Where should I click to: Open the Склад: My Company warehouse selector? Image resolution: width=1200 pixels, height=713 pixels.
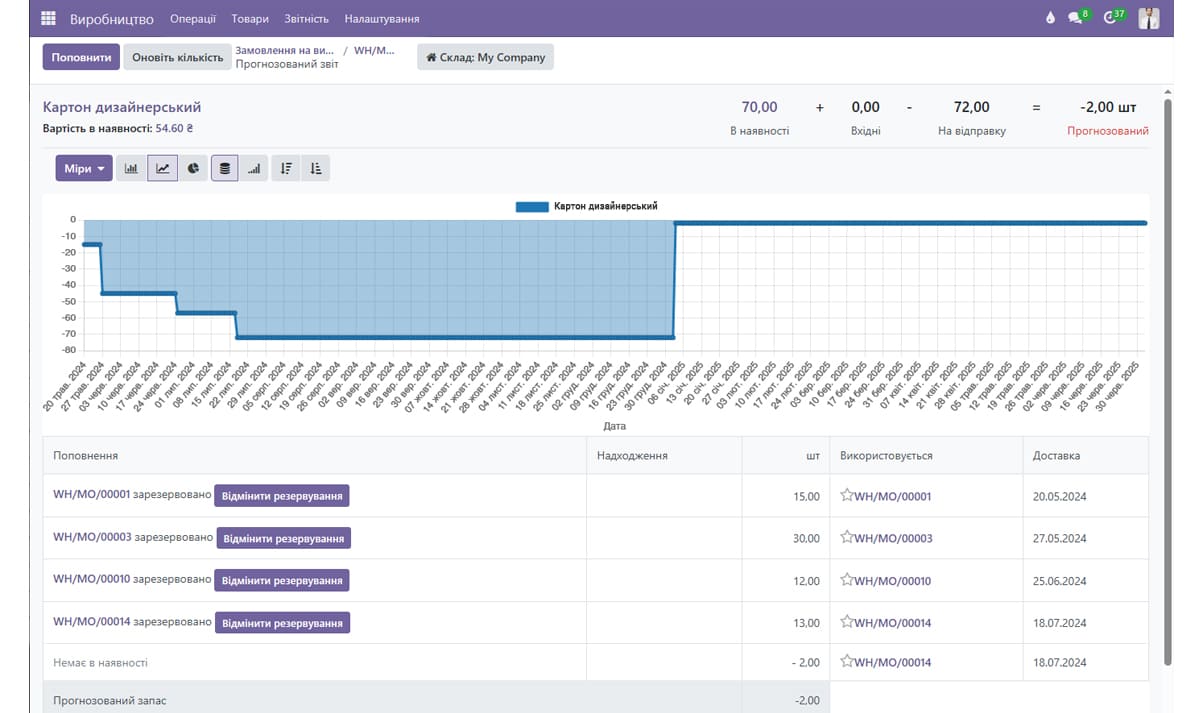[x=485, y=58]
